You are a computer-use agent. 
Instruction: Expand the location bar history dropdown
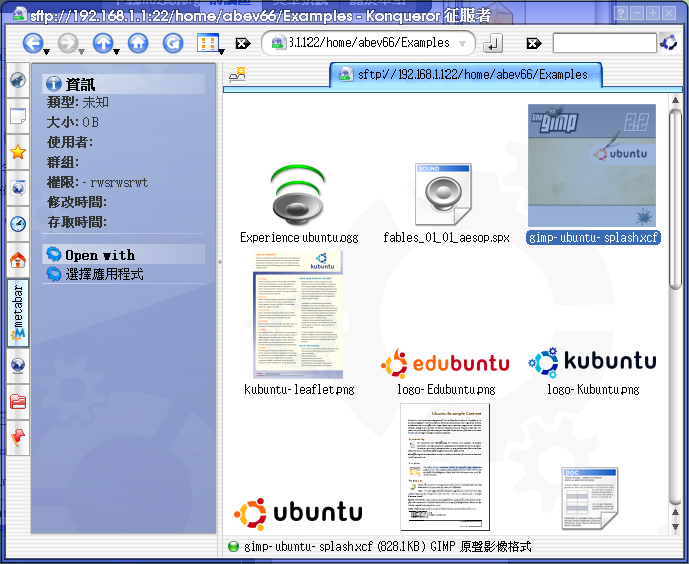point(462,43)
